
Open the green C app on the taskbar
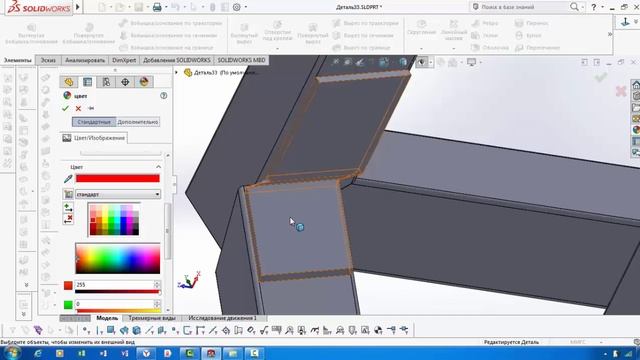pos(189,353)
